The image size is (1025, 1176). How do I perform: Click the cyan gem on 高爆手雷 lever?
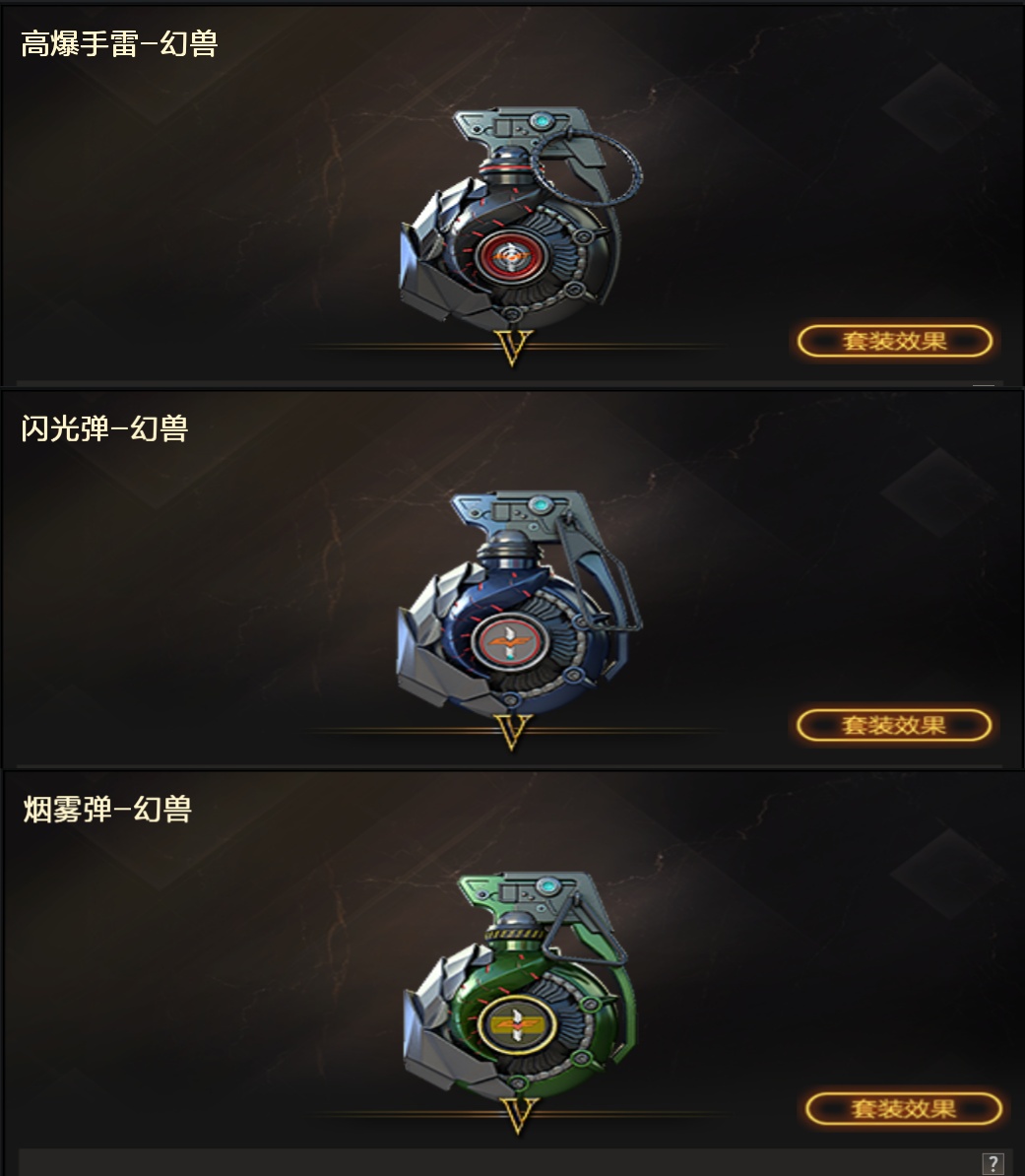click(540, 121)
